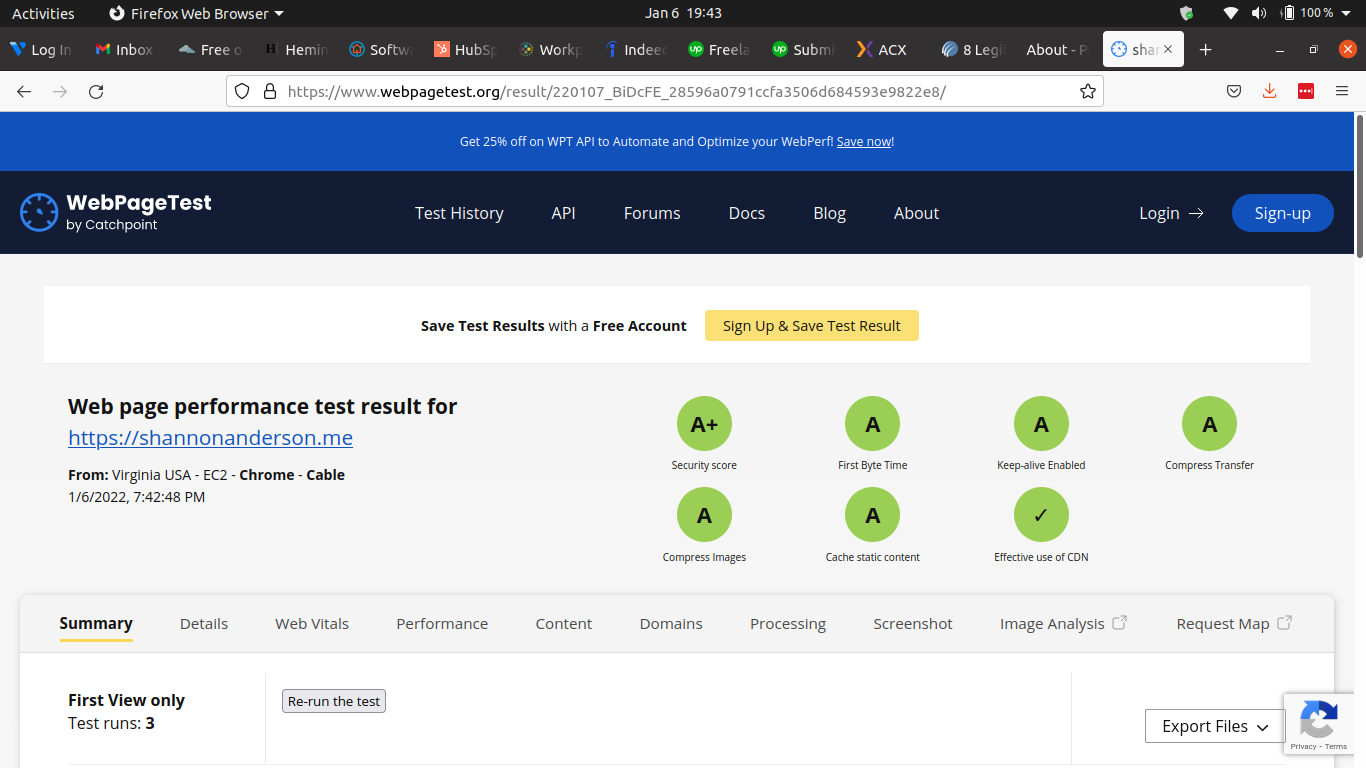Viewport: 1366px width, 768px height.
Task: Open the red extension icon in toolbar
Action: click(1305, 91)
